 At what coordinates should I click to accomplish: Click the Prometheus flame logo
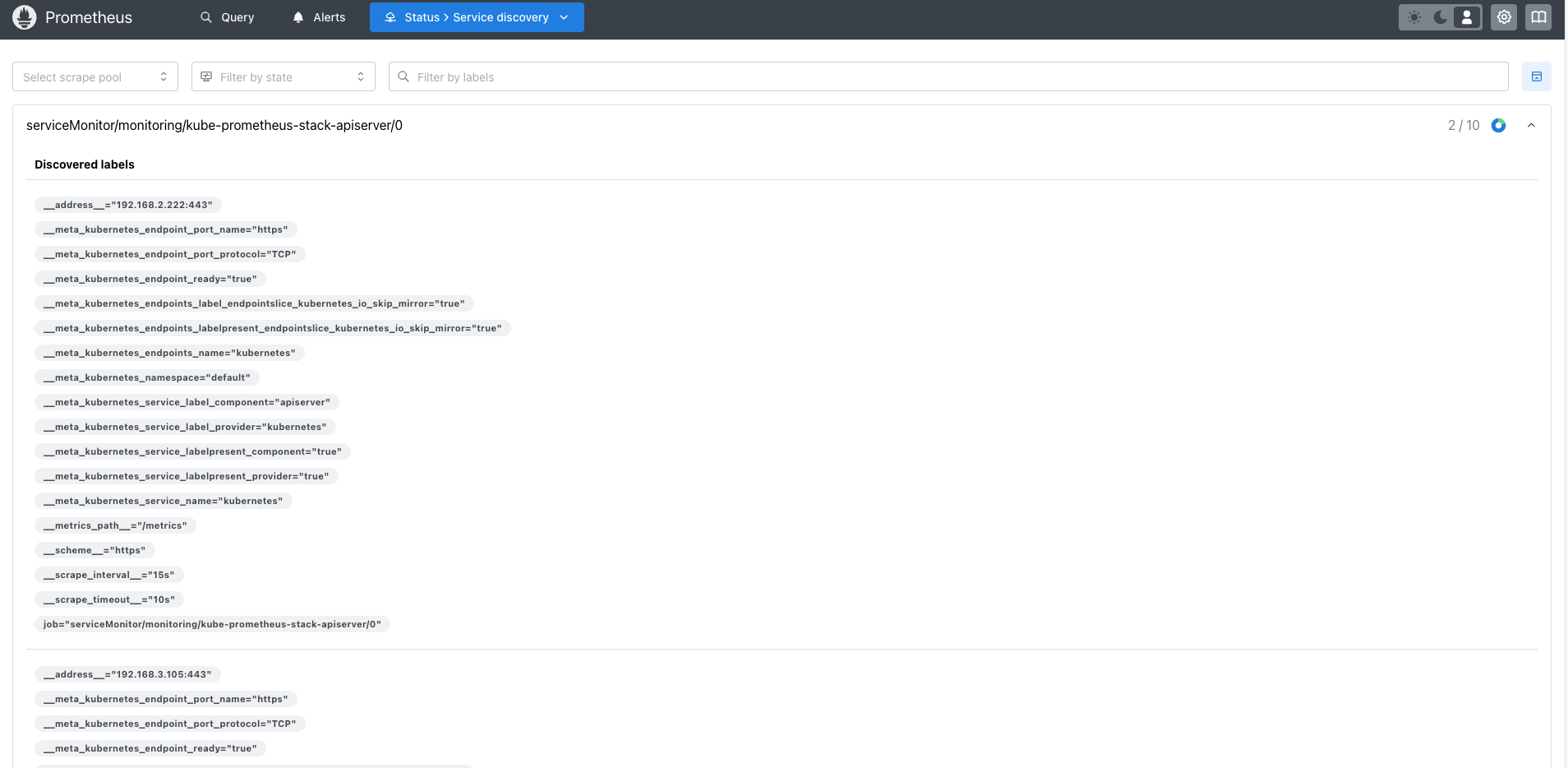point(25,17)
